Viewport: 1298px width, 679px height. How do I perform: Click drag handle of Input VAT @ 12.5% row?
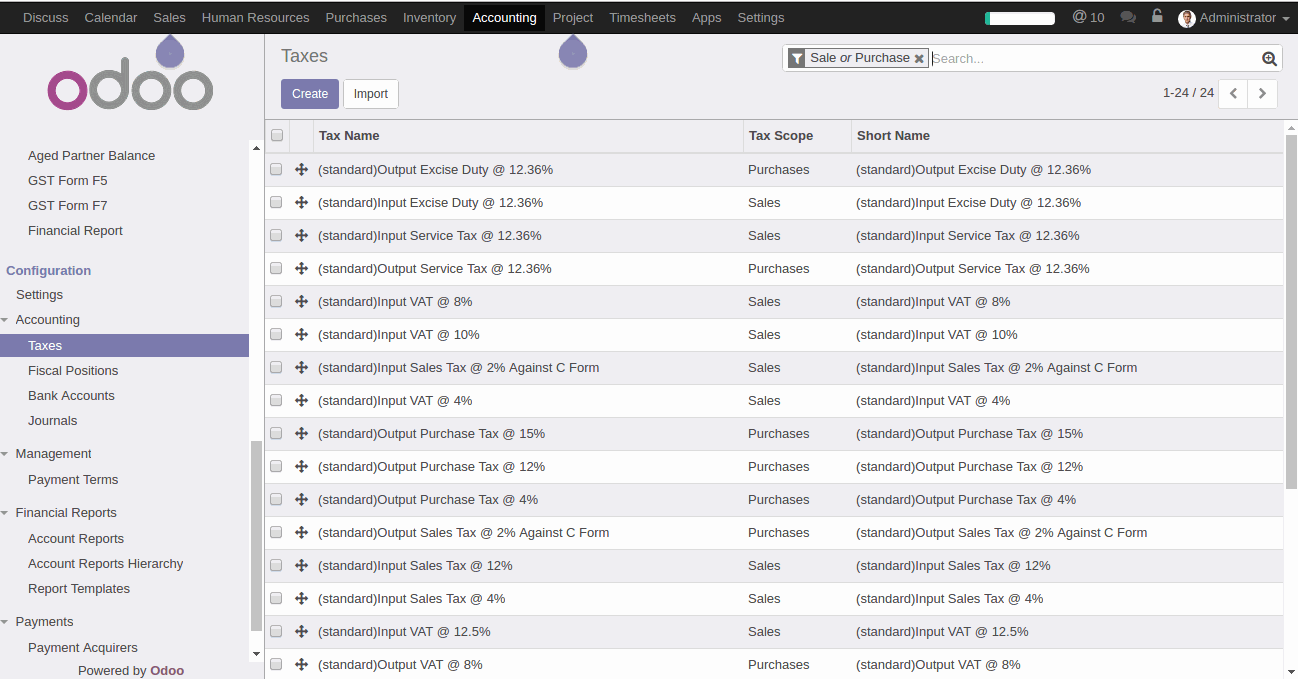[301, 632]
